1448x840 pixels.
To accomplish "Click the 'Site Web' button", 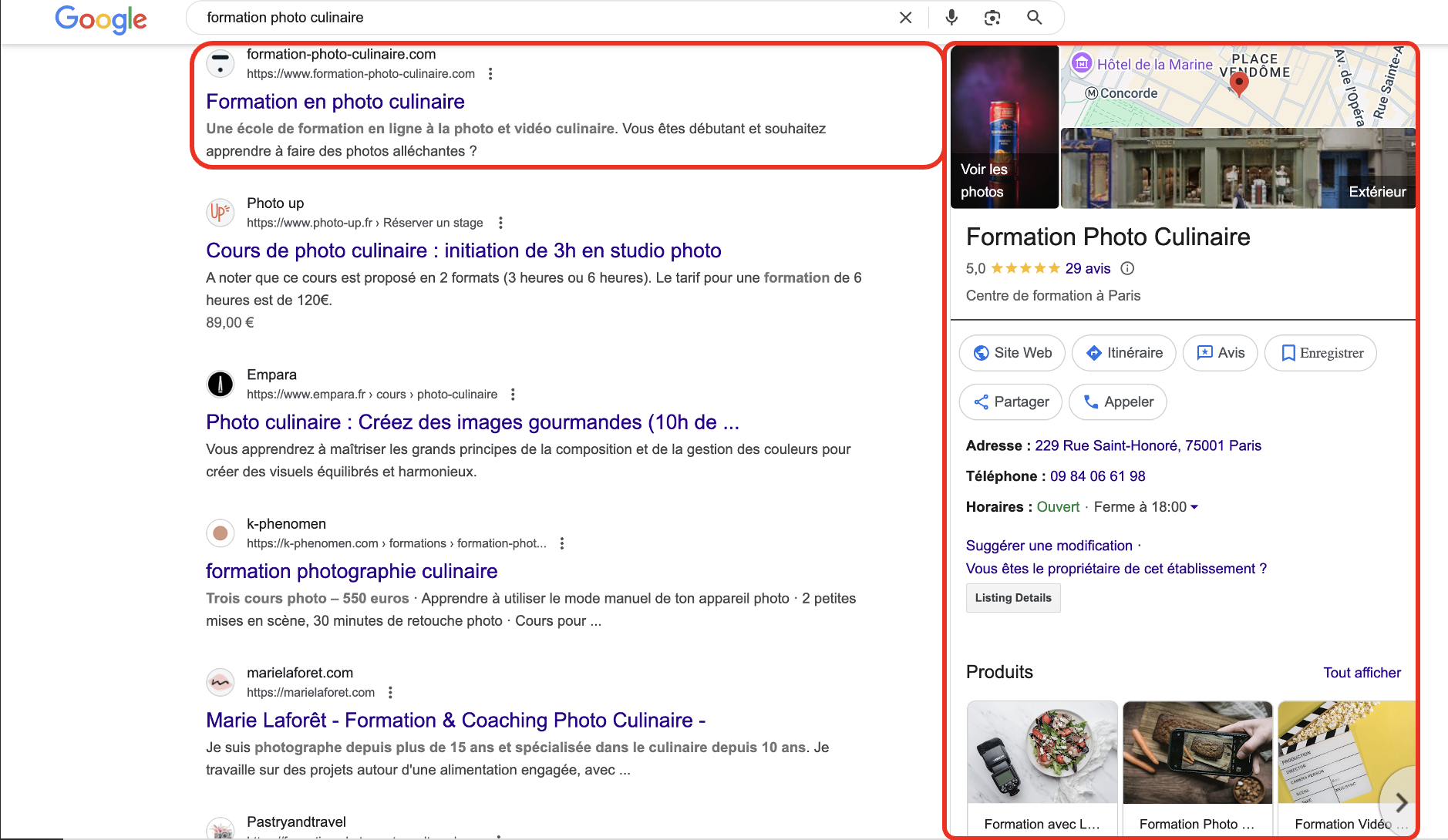I will 1012,353.
